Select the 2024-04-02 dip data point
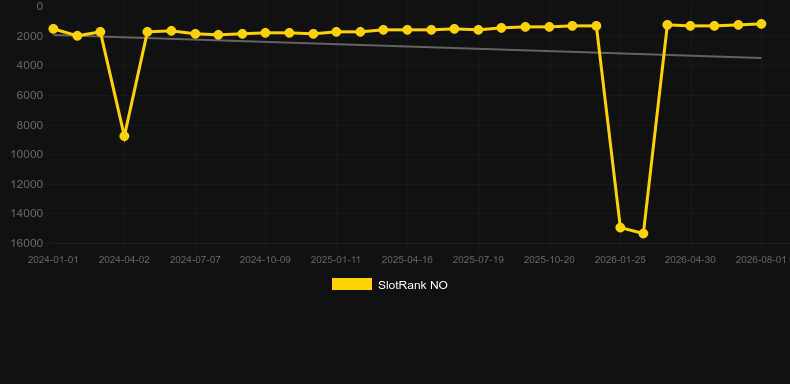Viewport: 790px width, 384px height. [124, 136]
